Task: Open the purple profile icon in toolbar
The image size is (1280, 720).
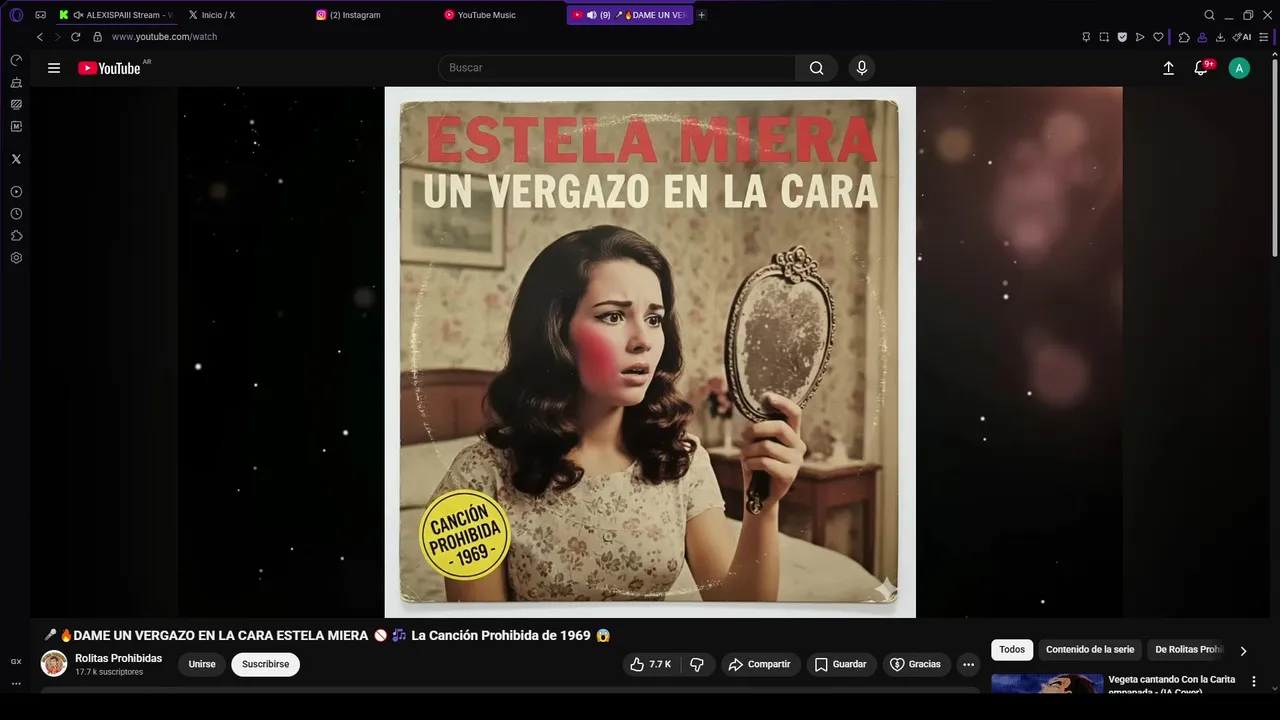Action: click(x=1202, y=37)
